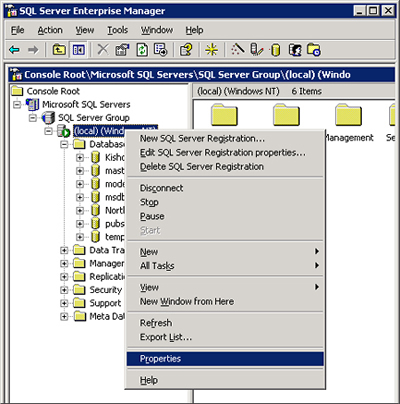Click the Register Server toolbar icon
The width and height of the screenshot is (400, 404).
coord(256,50)
